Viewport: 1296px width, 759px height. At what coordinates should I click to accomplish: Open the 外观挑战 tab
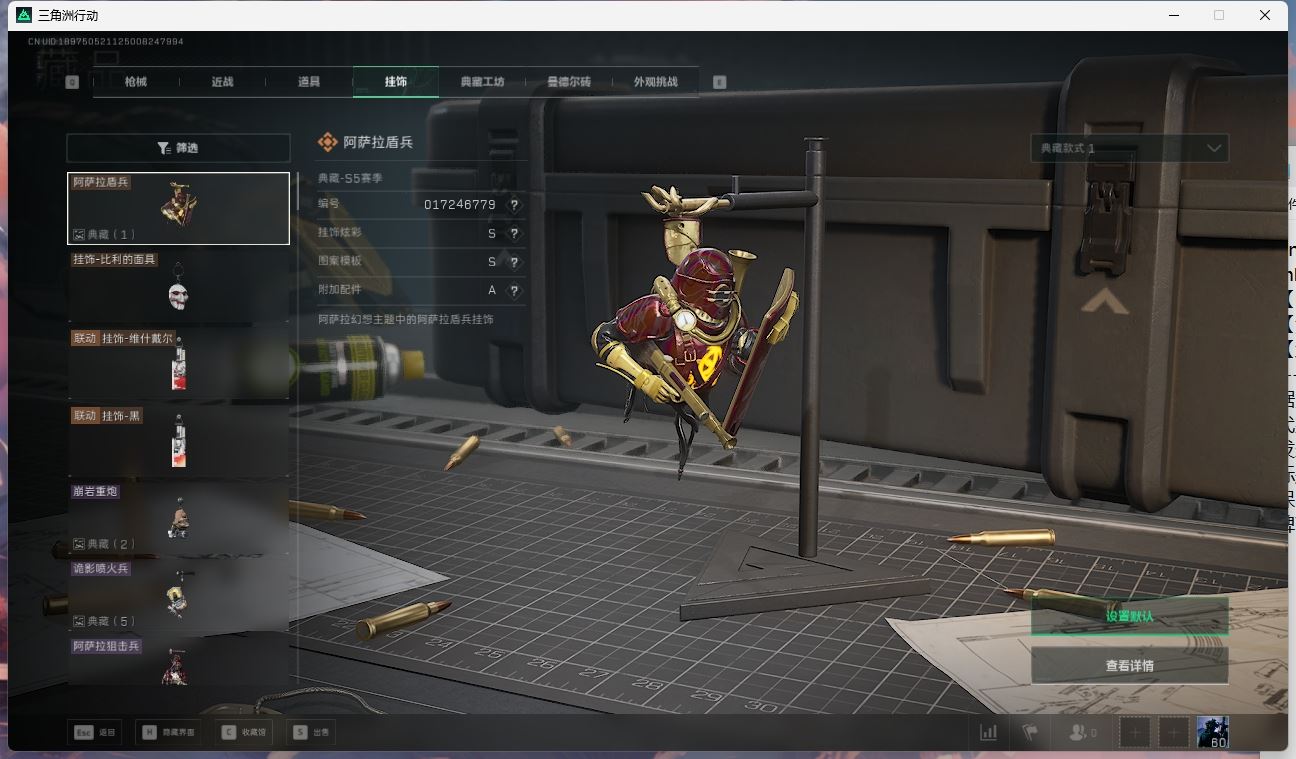655,82
